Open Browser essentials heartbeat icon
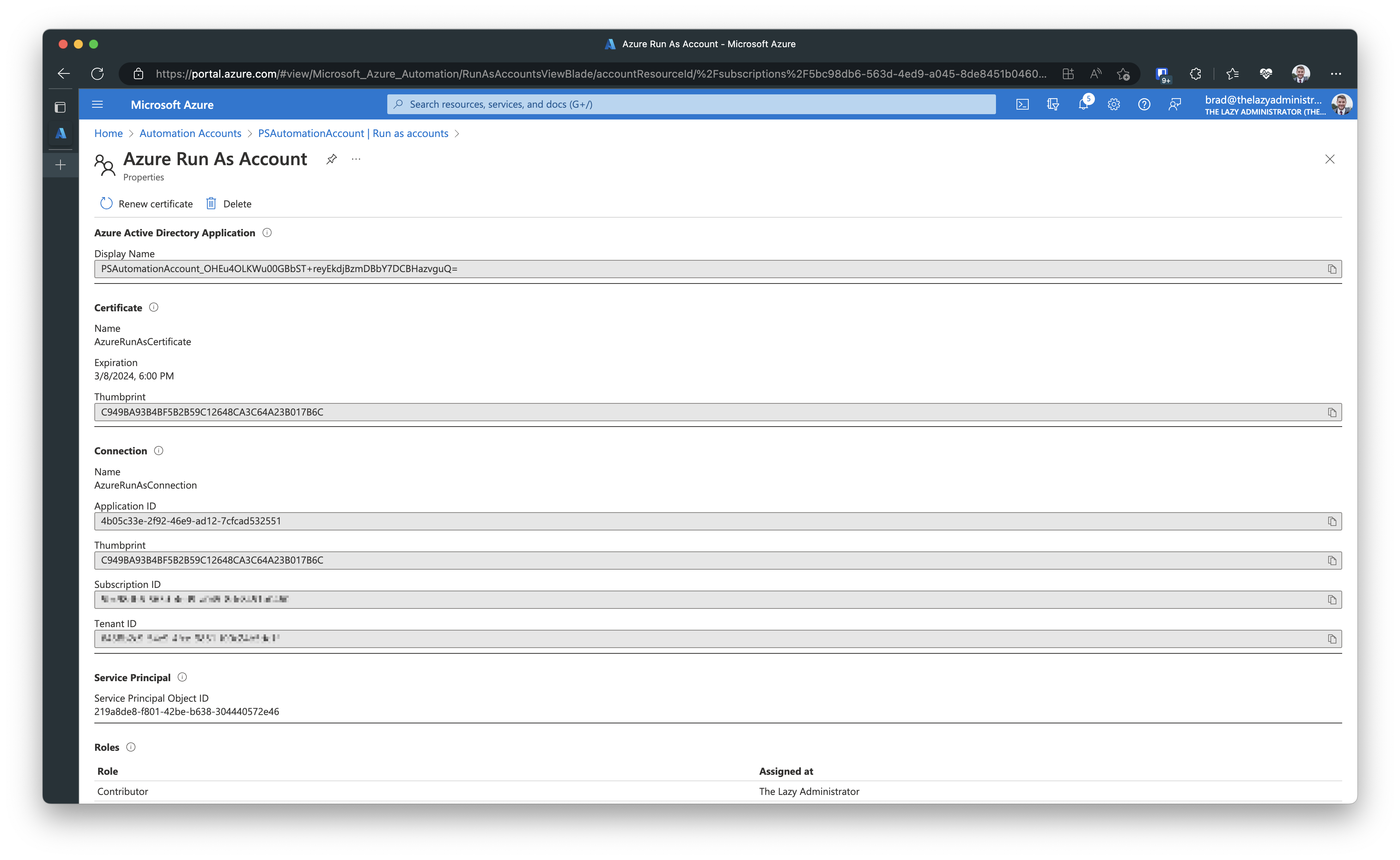Image resolution: width=1400 pixels, height=860 pixels. [1266, 74]
